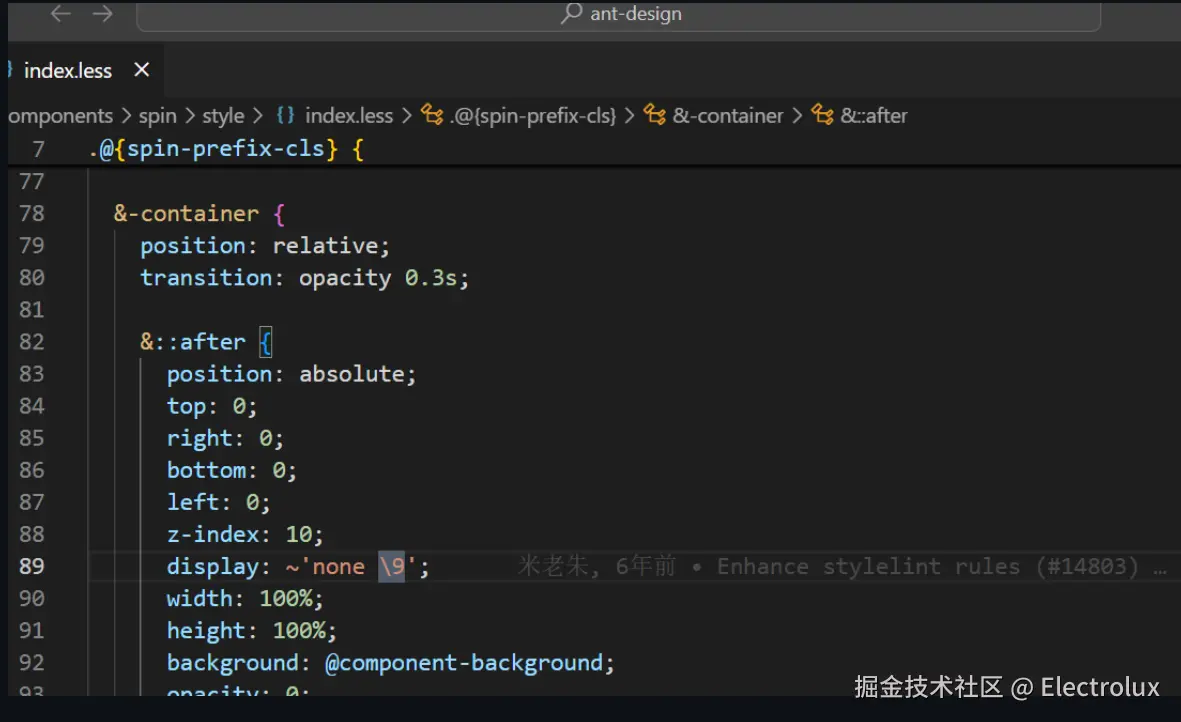This screenshot has height=722, width=1181.
Task: Click line number 78
Action: 32,214
